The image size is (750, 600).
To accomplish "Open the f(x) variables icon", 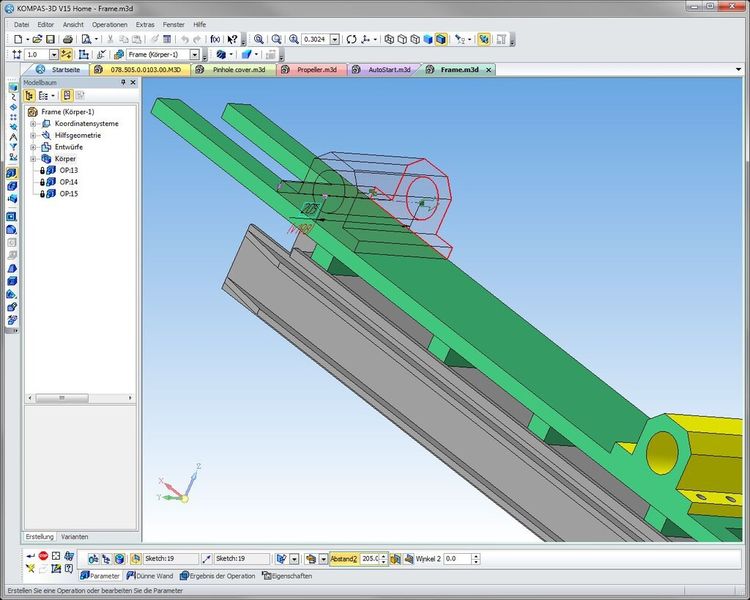I will (x=214, y=39).
